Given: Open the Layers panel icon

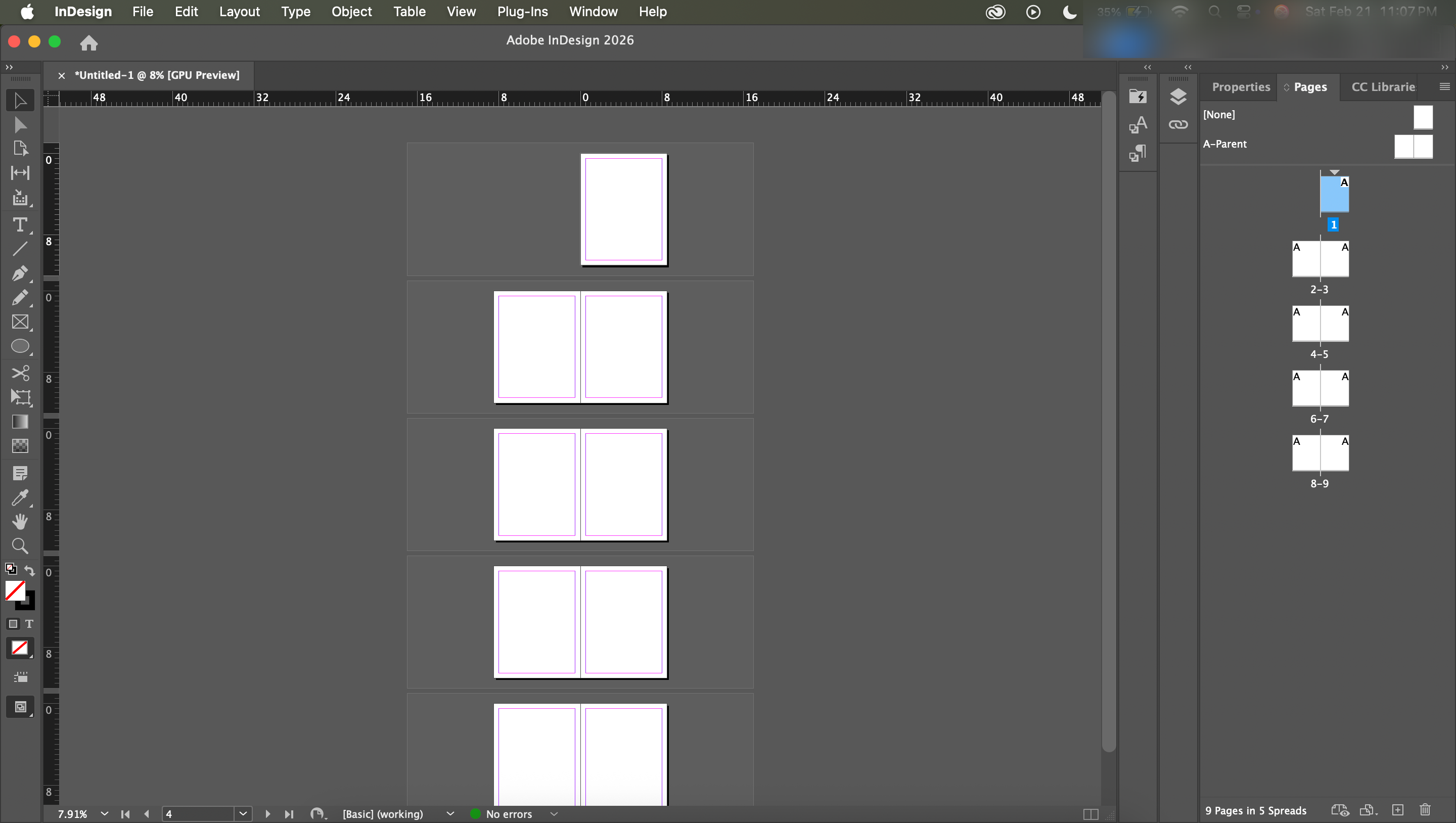Looking at the screenshot, I should coord(1178,97).
